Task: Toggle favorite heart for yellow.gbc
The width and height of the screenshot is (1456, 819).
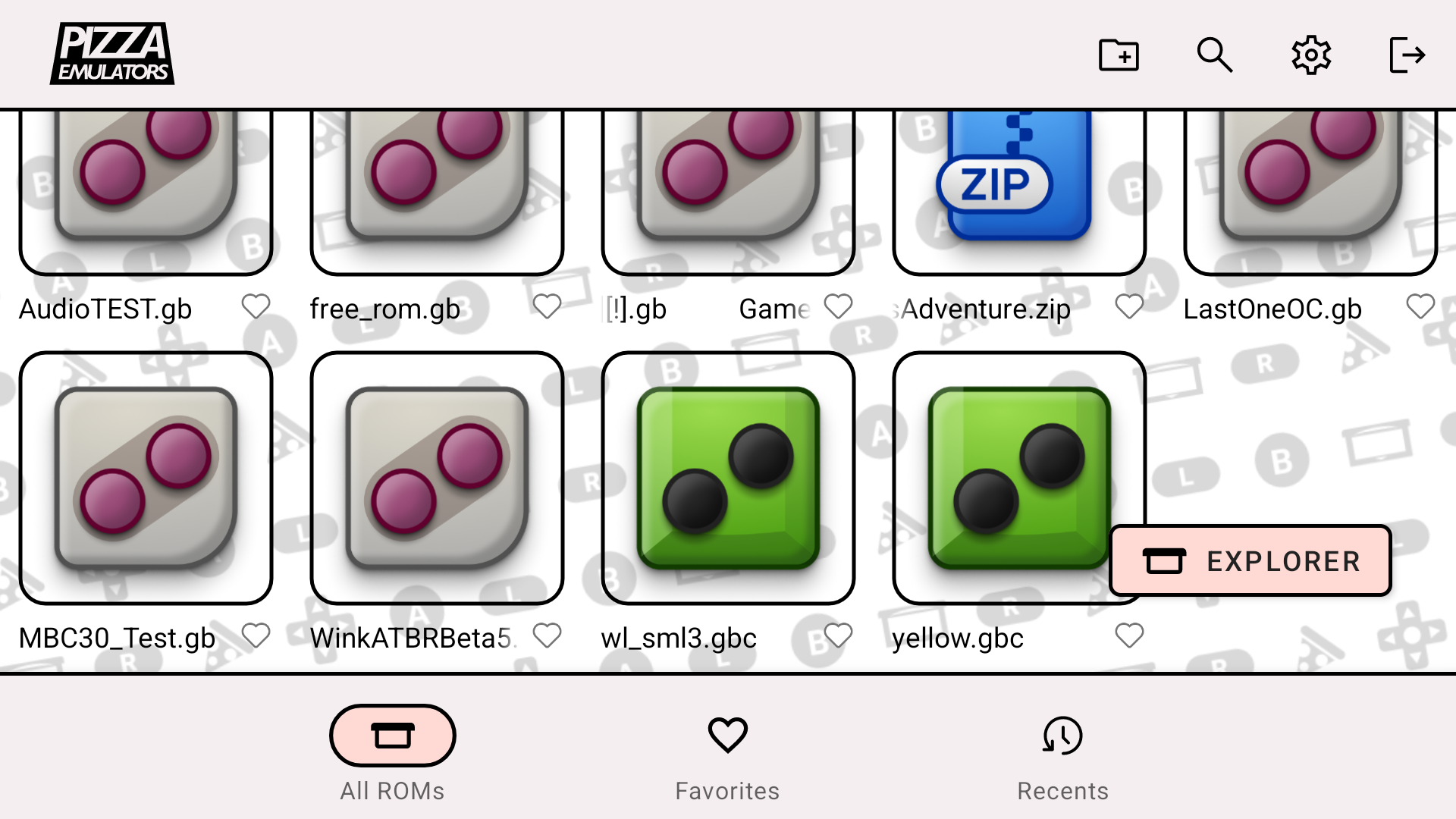Action: 1129,635
